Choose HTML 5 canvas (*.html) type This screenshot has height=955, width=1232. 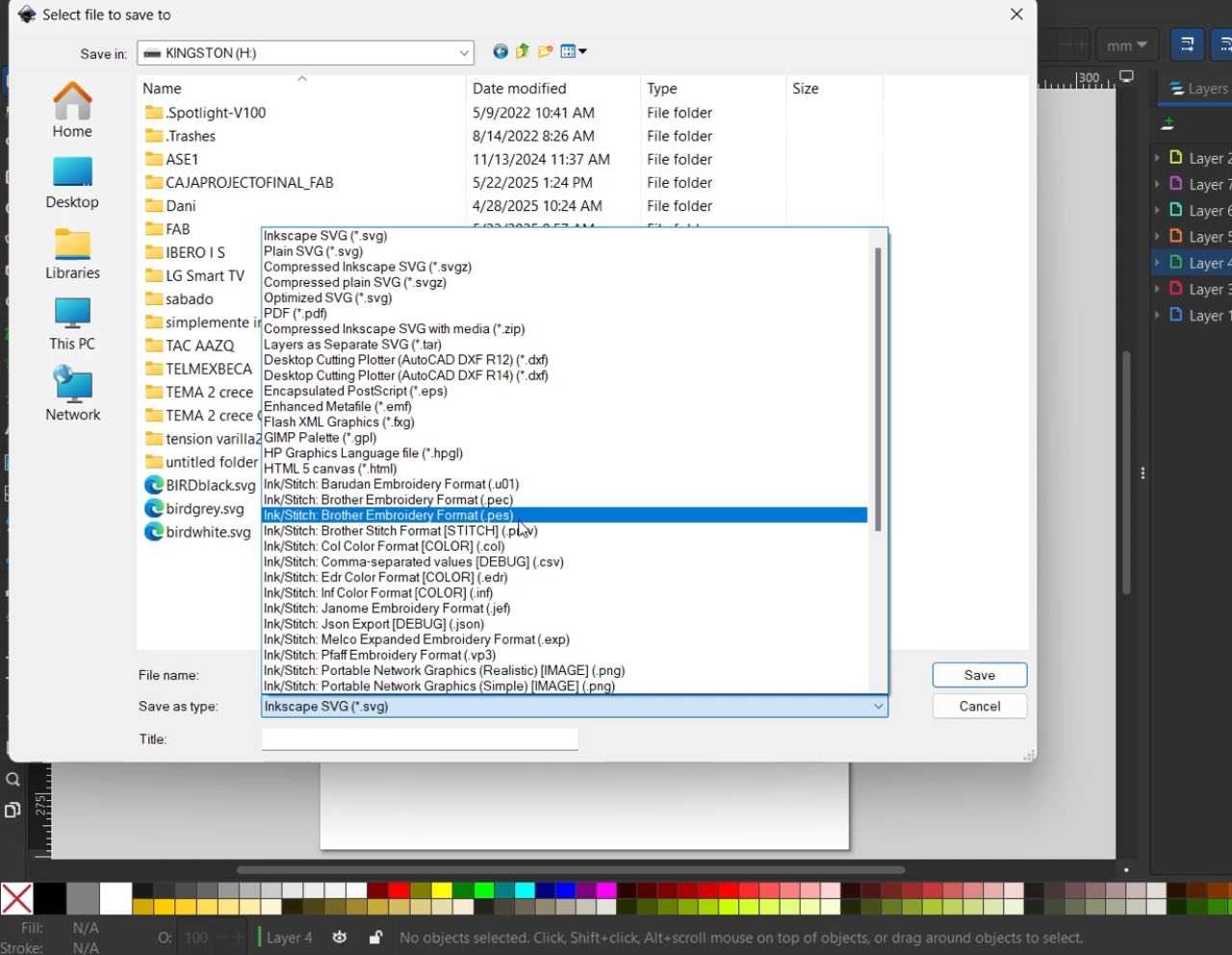pos(565,469)
